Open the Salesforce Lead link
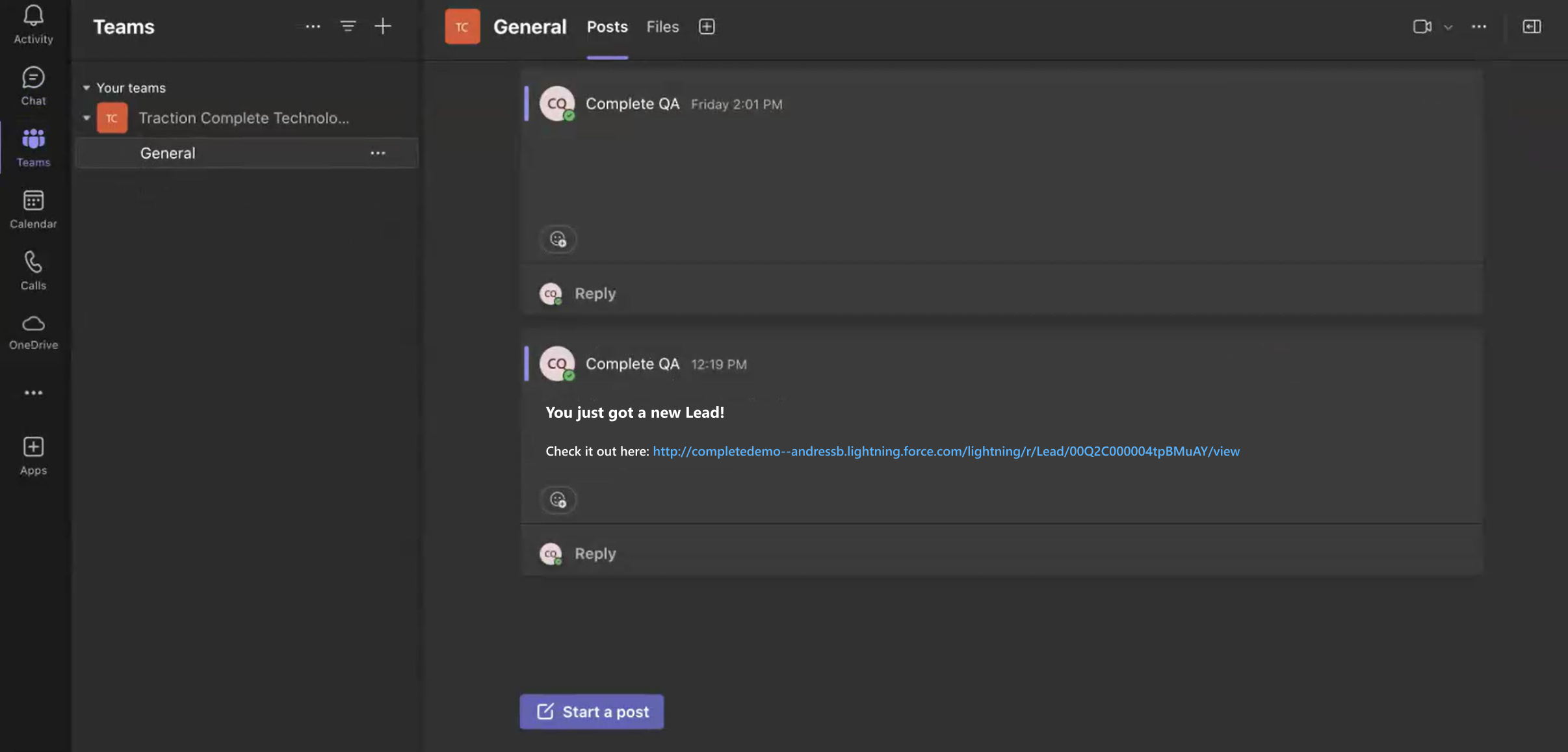This screenshot has height=752, width=1568. coord(946,451)
